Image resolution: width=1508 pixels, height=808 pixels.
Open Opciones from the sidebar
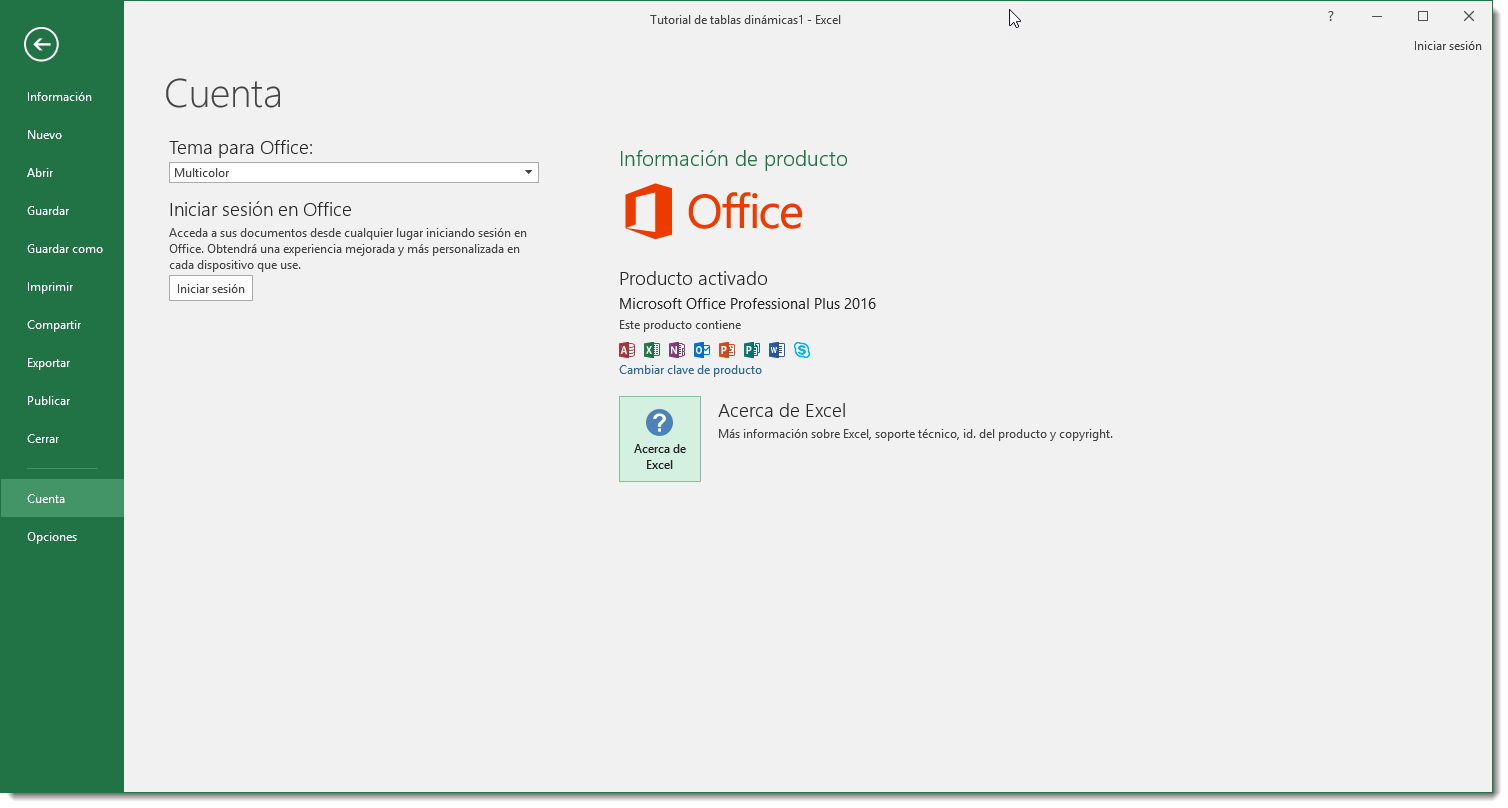coord(62,537)
